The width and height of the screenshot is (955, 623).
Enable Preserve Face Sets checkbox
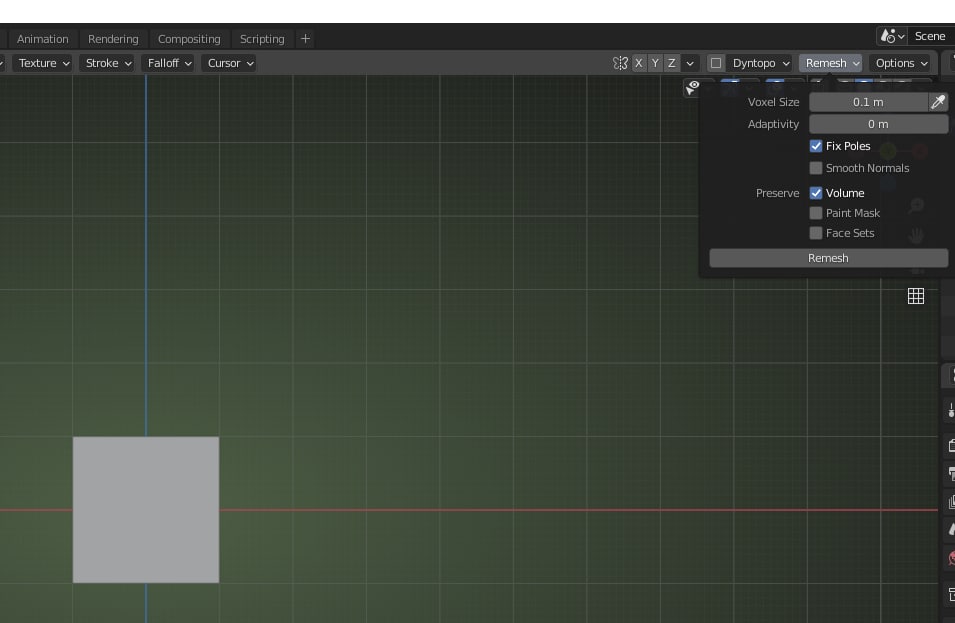click(x=816, y=233)
